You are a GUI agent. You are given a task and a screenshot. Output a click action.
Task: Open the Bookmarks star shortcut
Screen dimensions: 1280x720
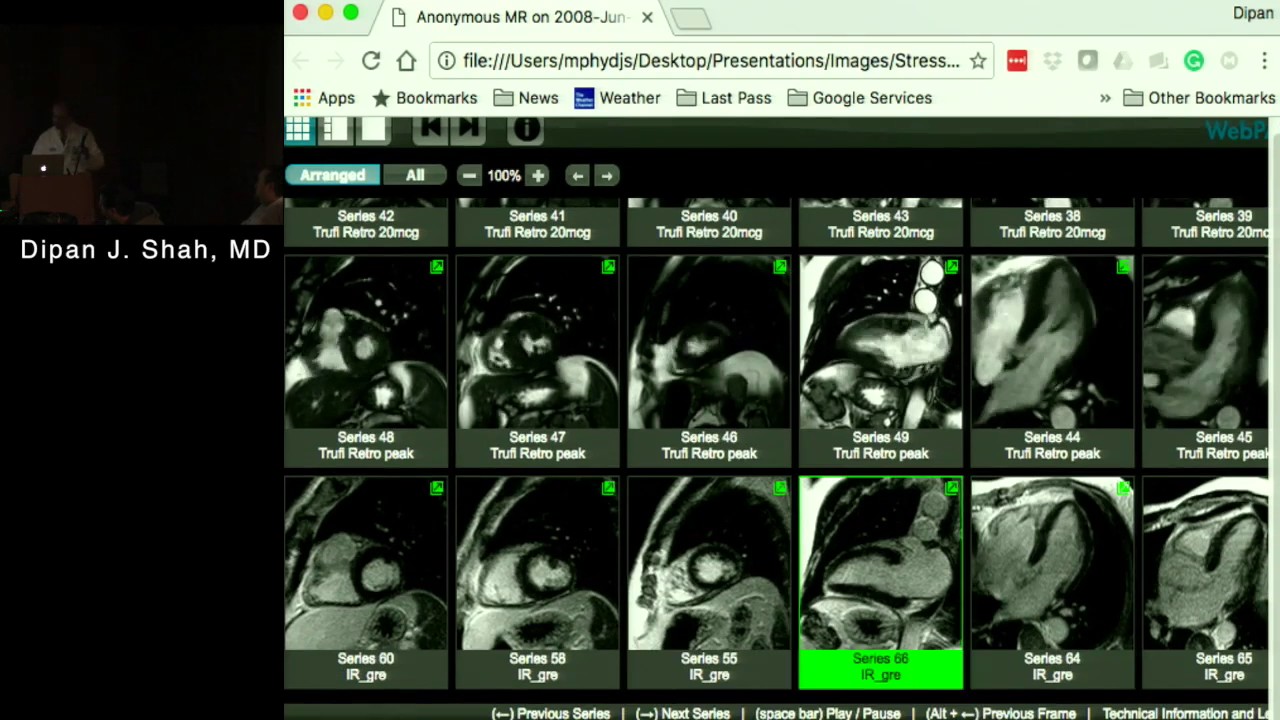tap(424, 98)
